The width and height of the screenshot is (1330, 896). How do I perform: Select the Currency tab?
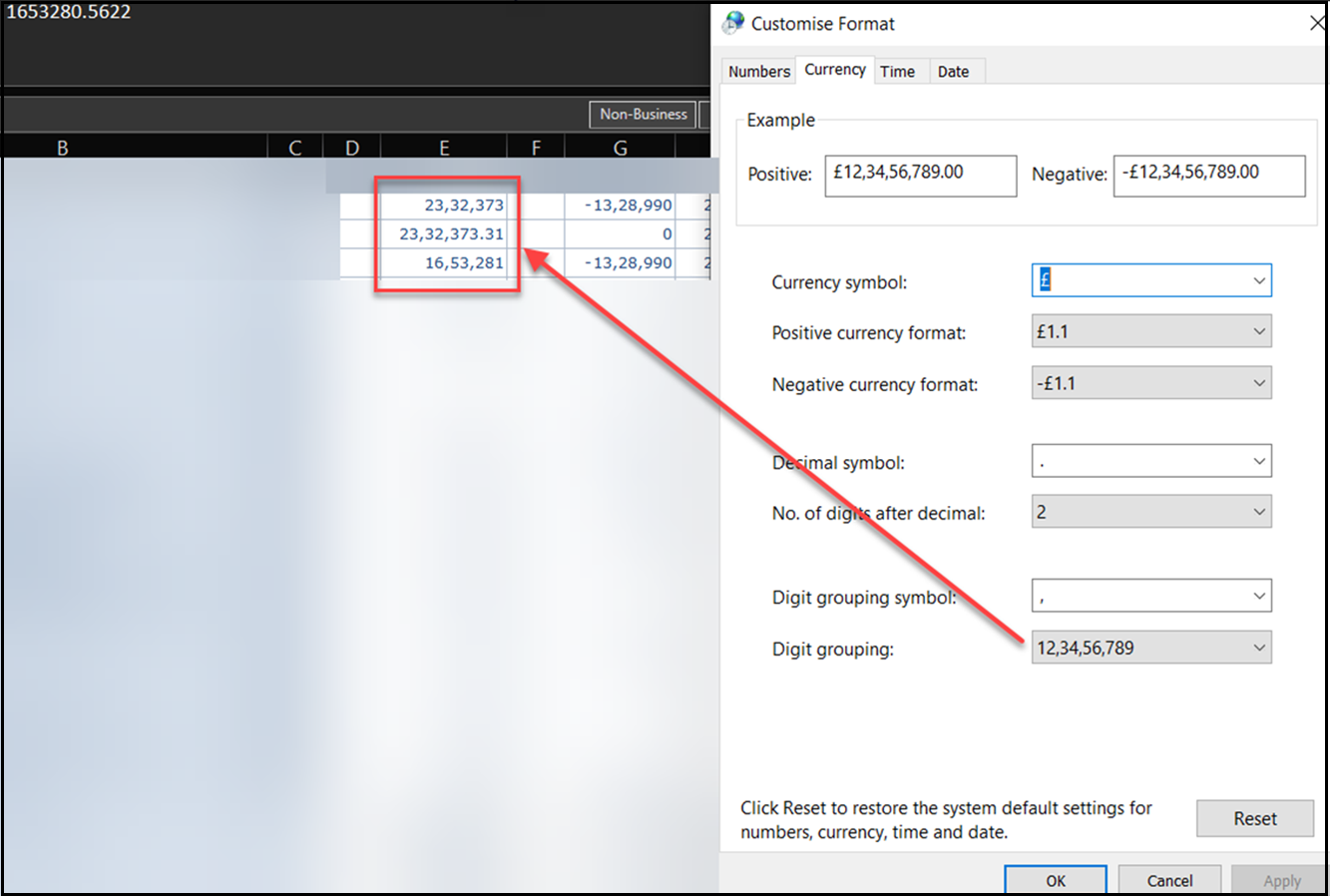pos(835,70)
